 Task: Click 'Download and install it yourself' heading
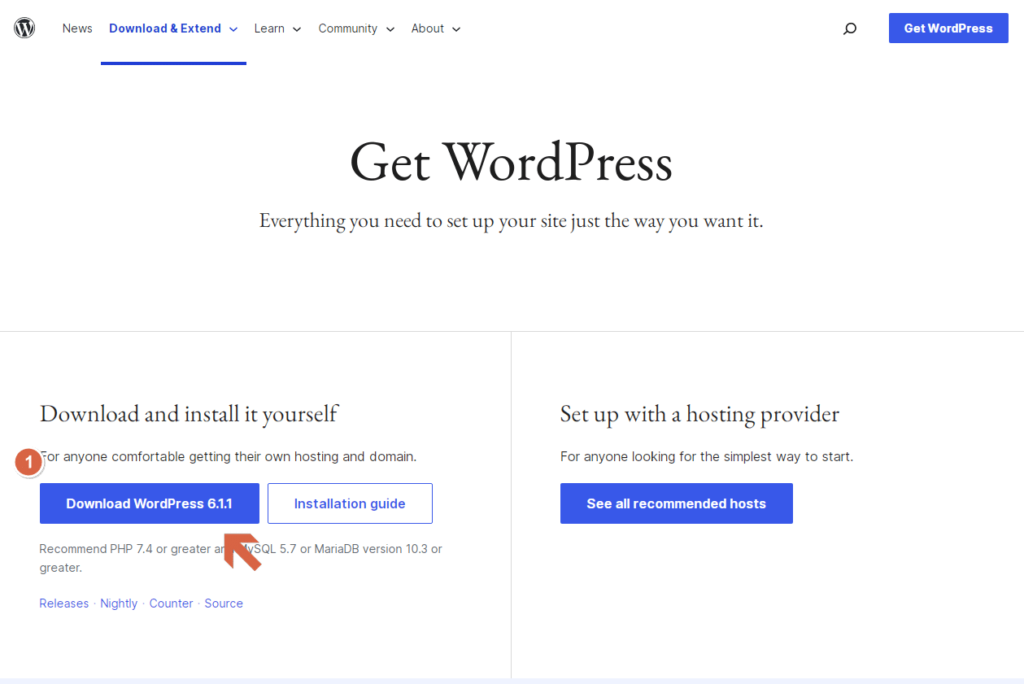[189, 414]
